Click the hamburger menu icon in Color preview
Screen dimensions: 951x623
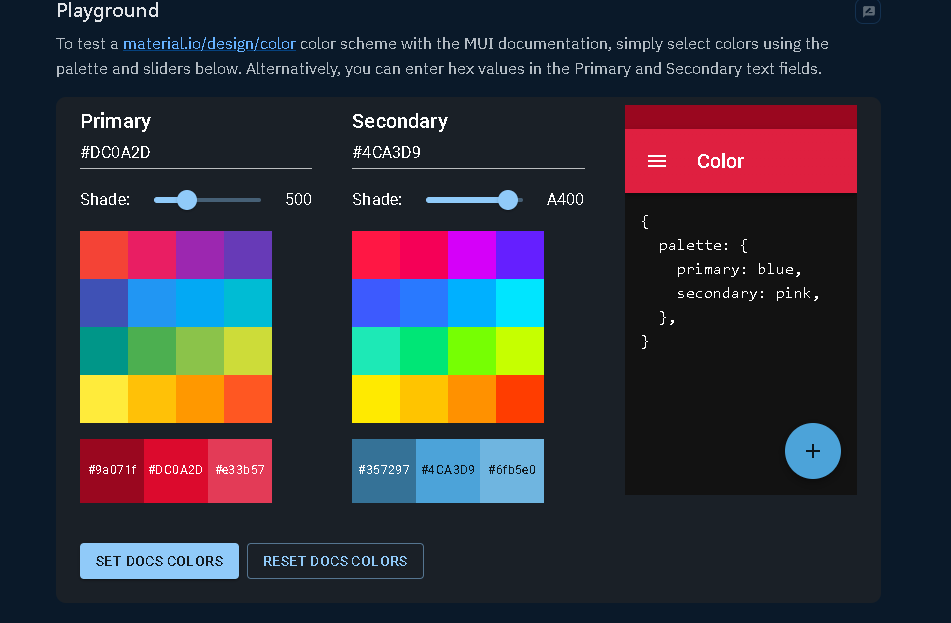click(657, 161)
